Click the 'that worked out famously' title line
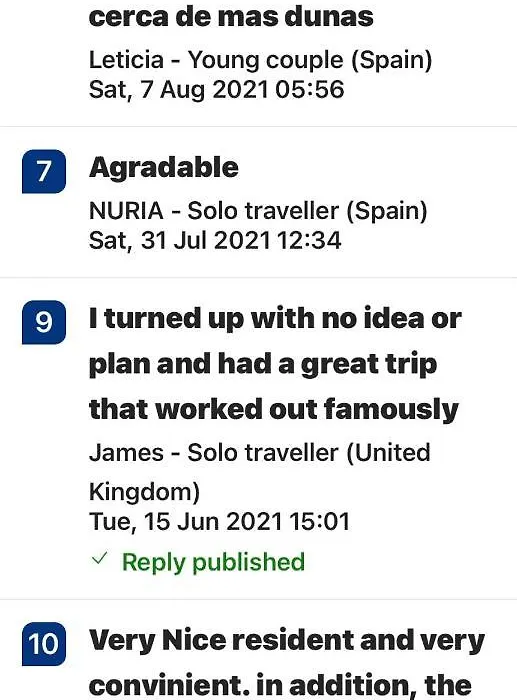 click(x=274, y=409)
